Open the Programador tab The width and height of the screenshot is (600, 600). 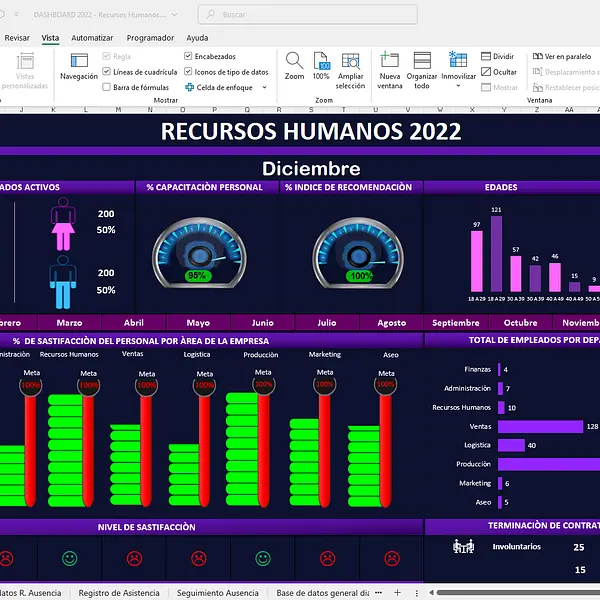coord(150,38)
